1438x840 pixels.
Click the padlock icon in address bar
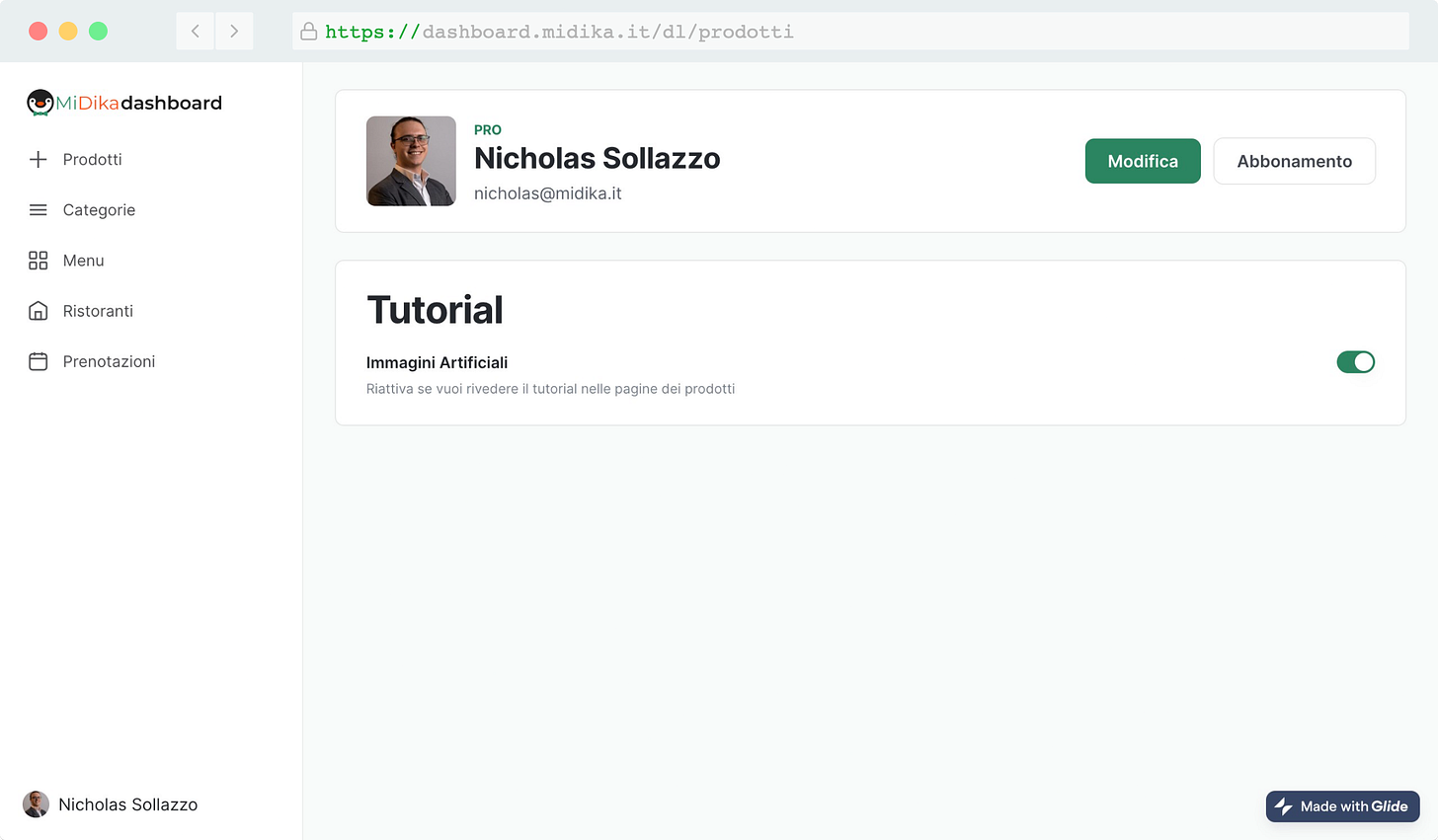tap(309, 32)
